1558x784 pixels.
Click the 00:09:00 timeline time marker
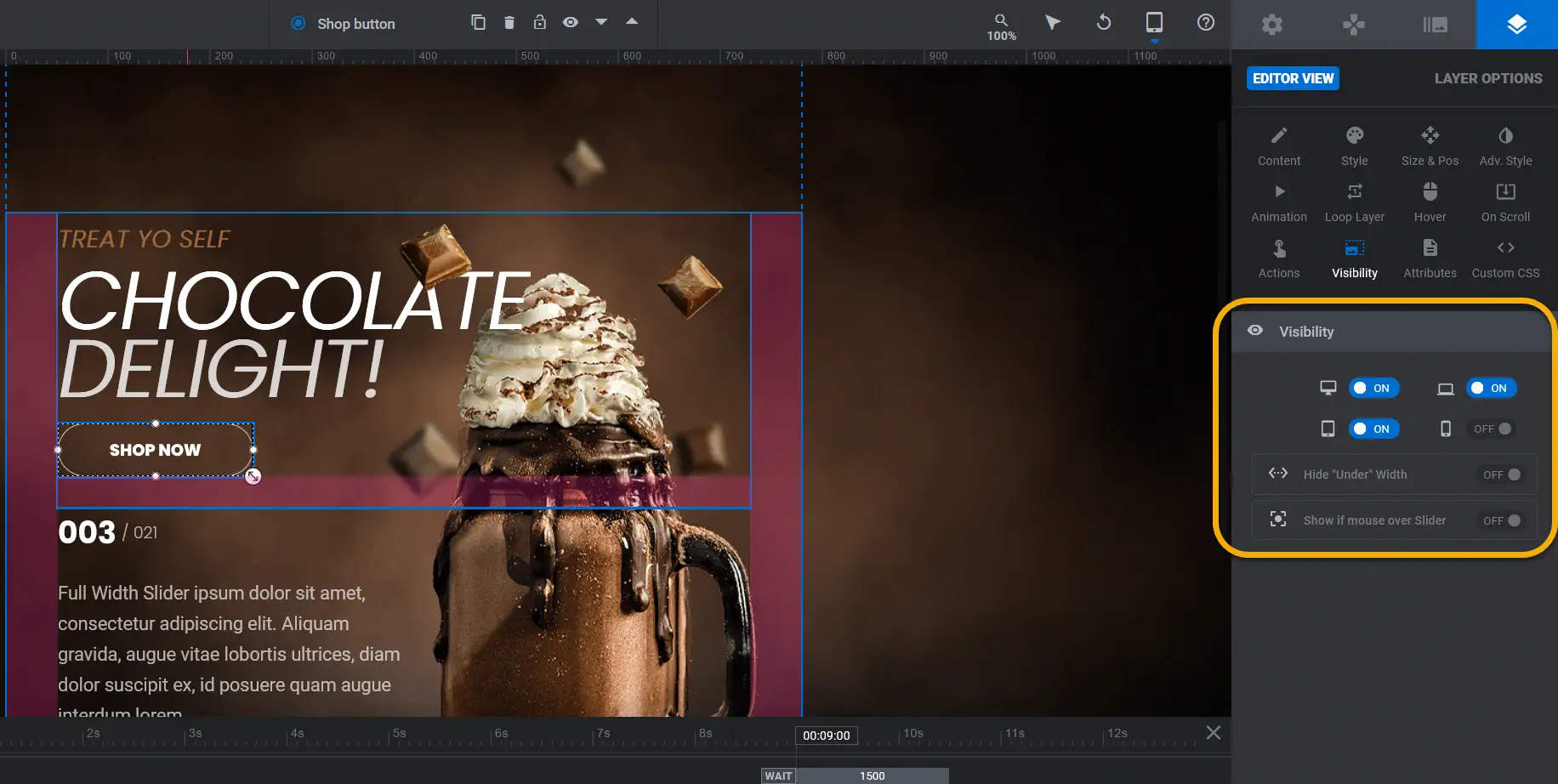827,736
